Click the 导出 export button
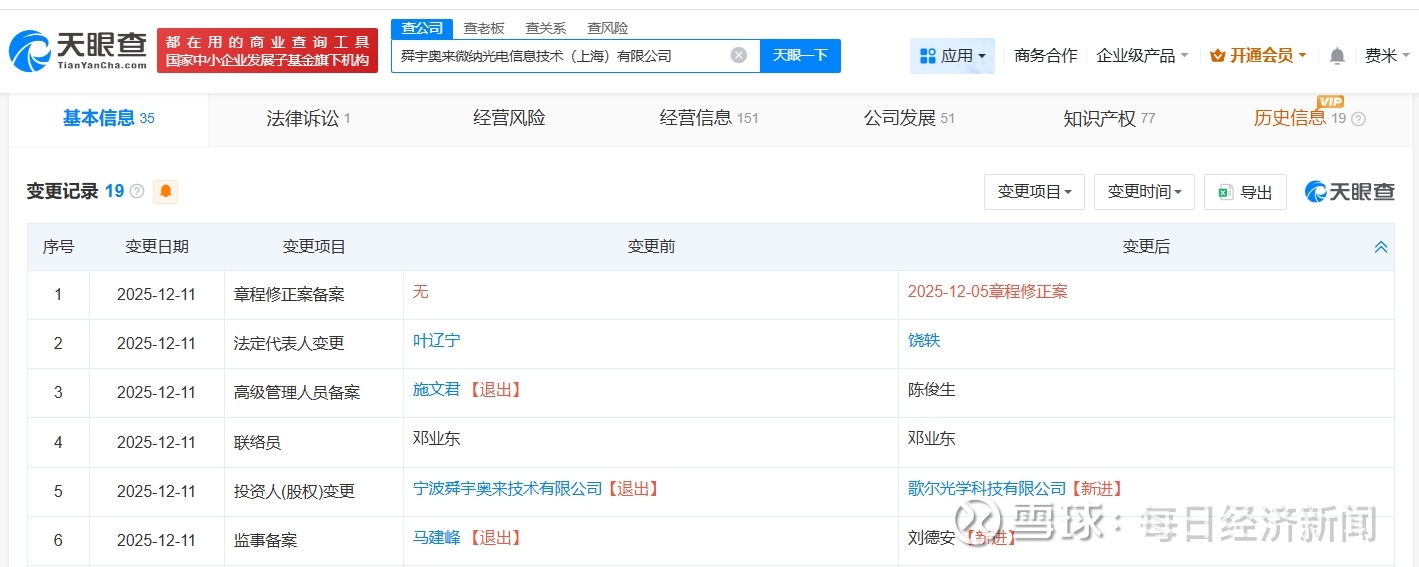1419x567 pixels. tap(1245, 191)
